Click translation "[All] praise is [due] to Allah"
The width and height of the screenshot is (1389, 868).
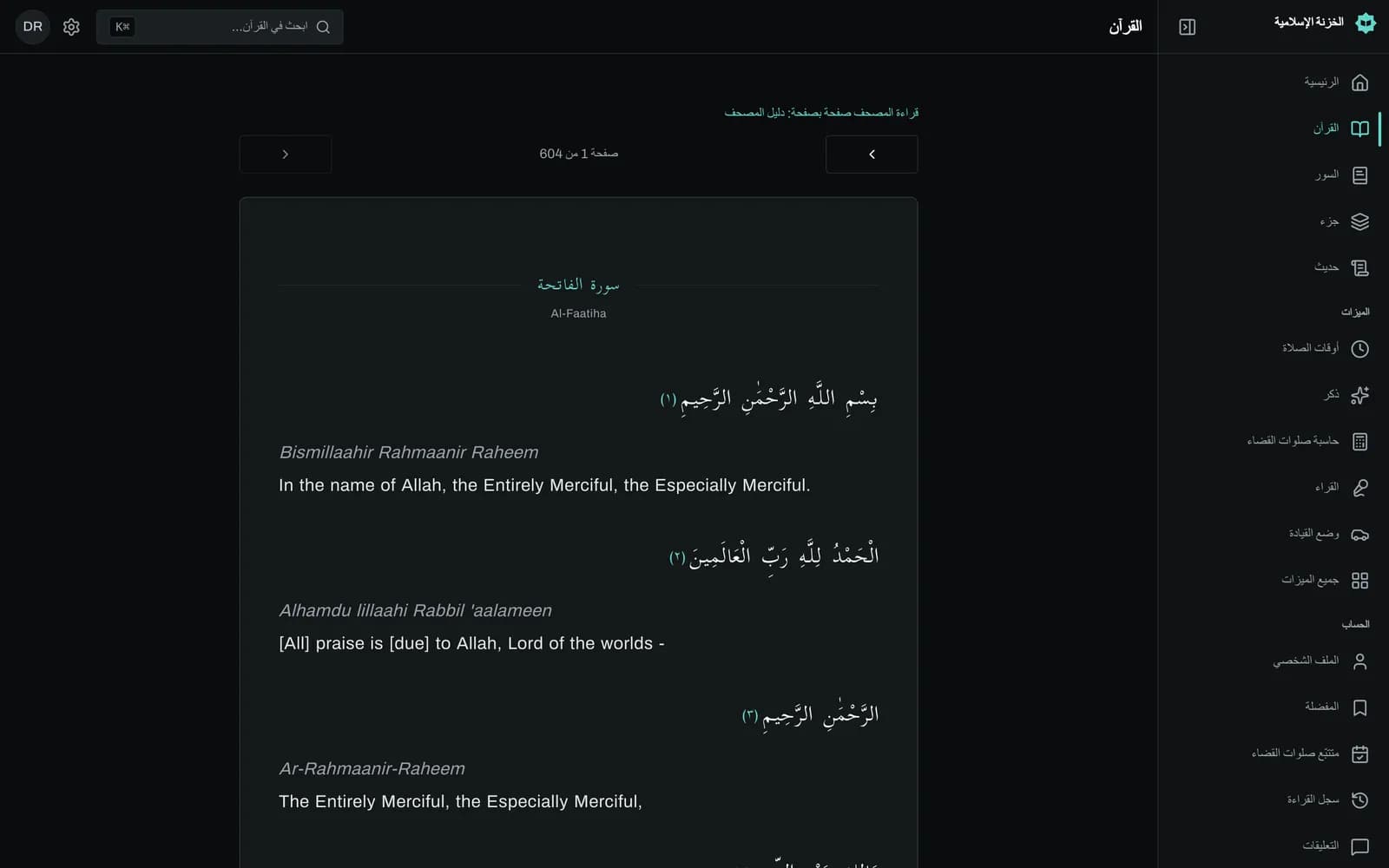point(471,643)
